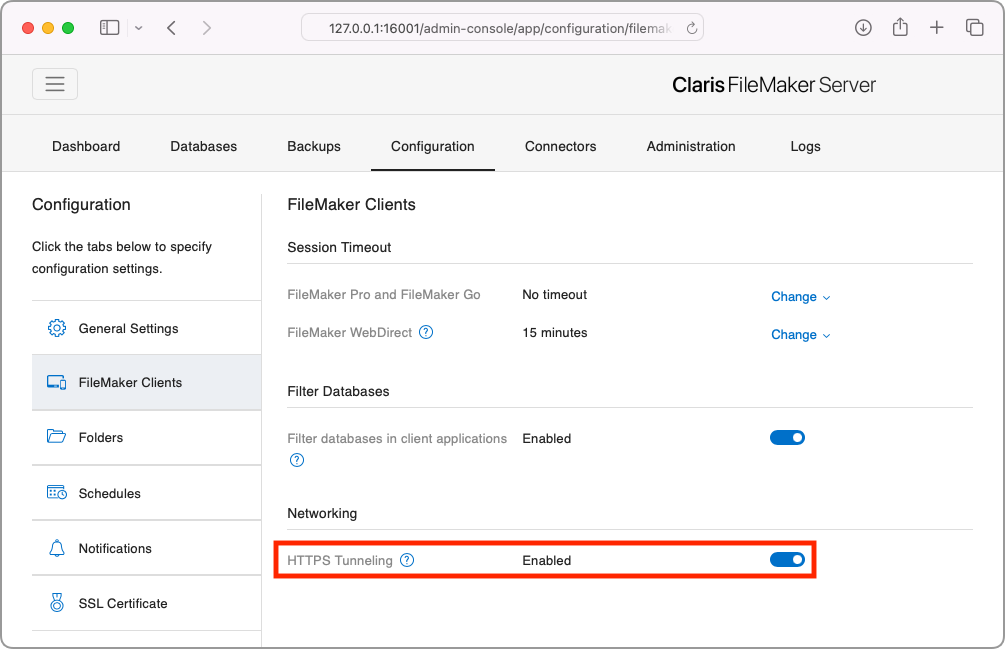Open General Settings in the sidebar
The height and width of the screenshot is (649, 1005).
pyautogui.click(x=128, y=327)
